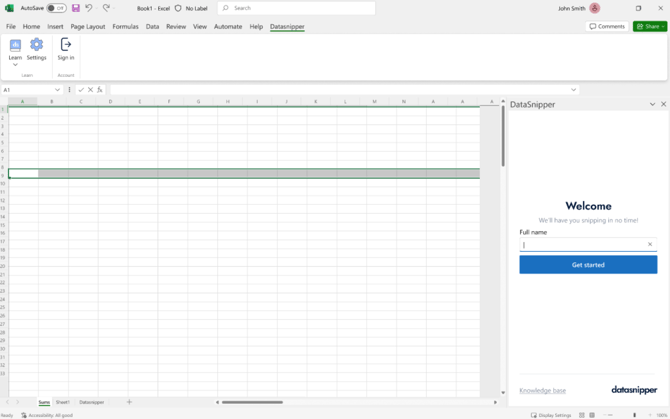Redo the last action
670x419 pixels.
pos(106,8)
